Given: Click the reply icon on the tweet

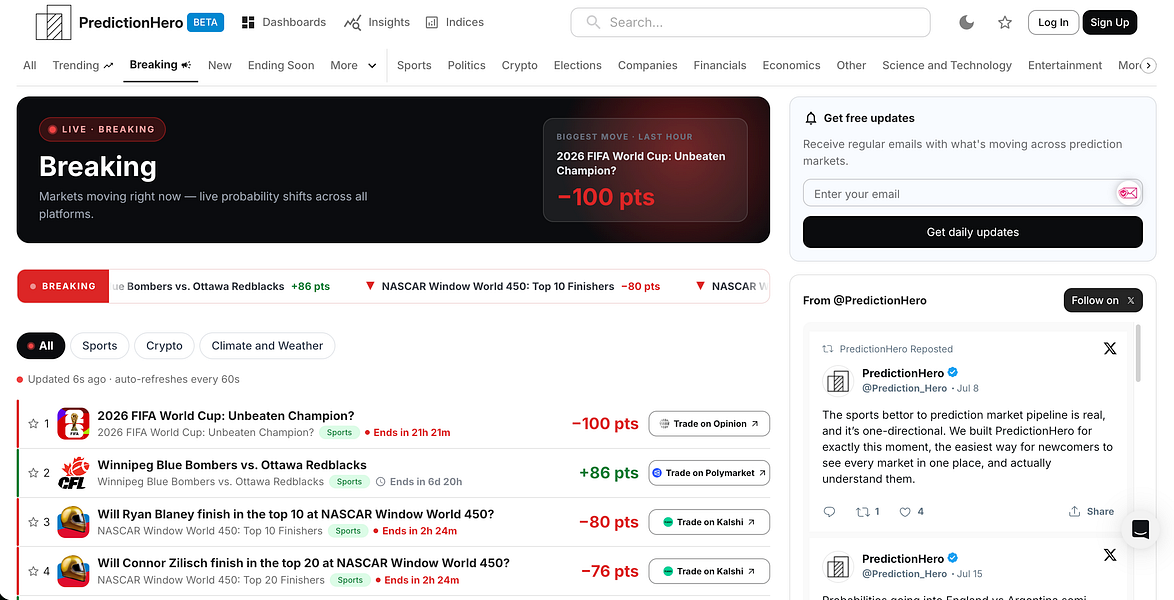Looking at the screenshot, I should click(829, 512).
